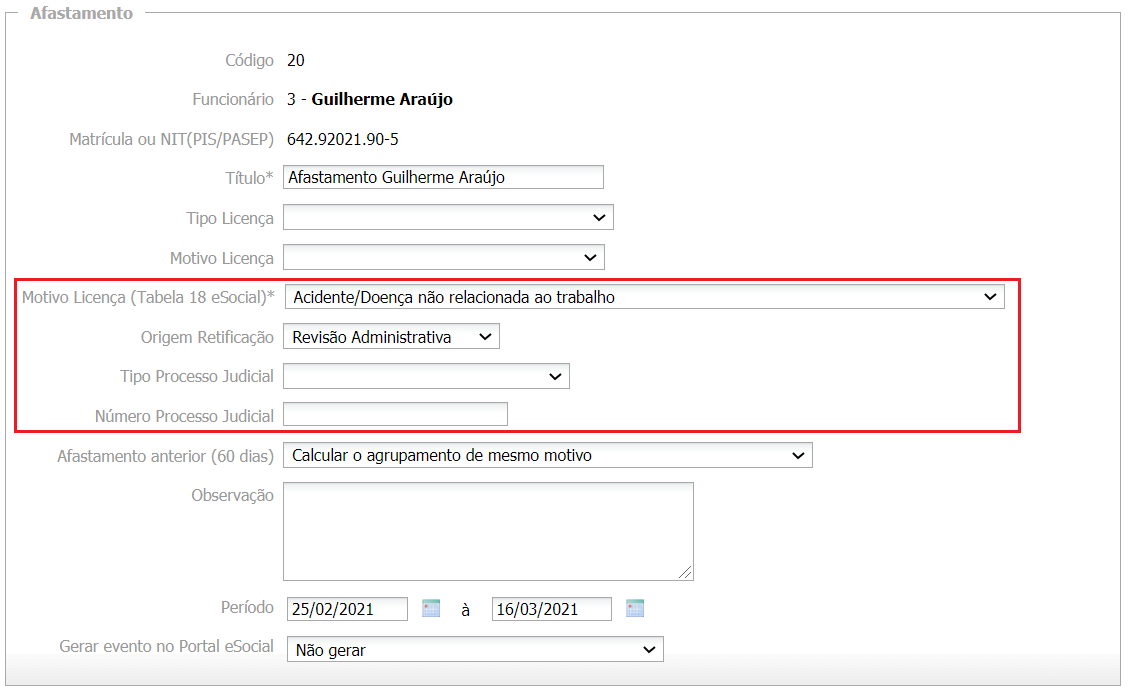The image size is (1131, 694).
Task: Open the Motivo Licença dropdown
Action: pyautogui.click(x=443, y=257)
